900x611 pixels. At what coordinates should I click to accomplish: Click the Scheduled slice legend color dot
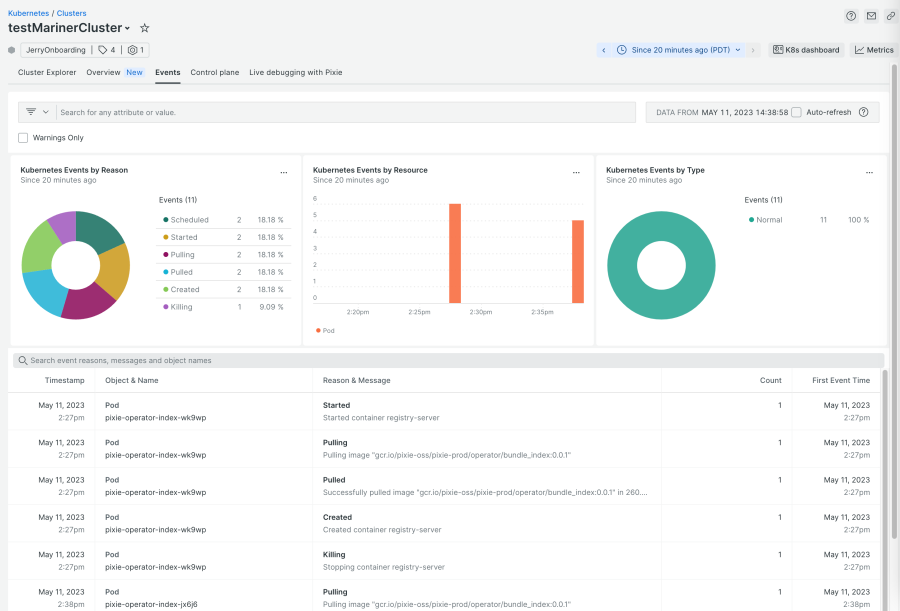(165, 220)
